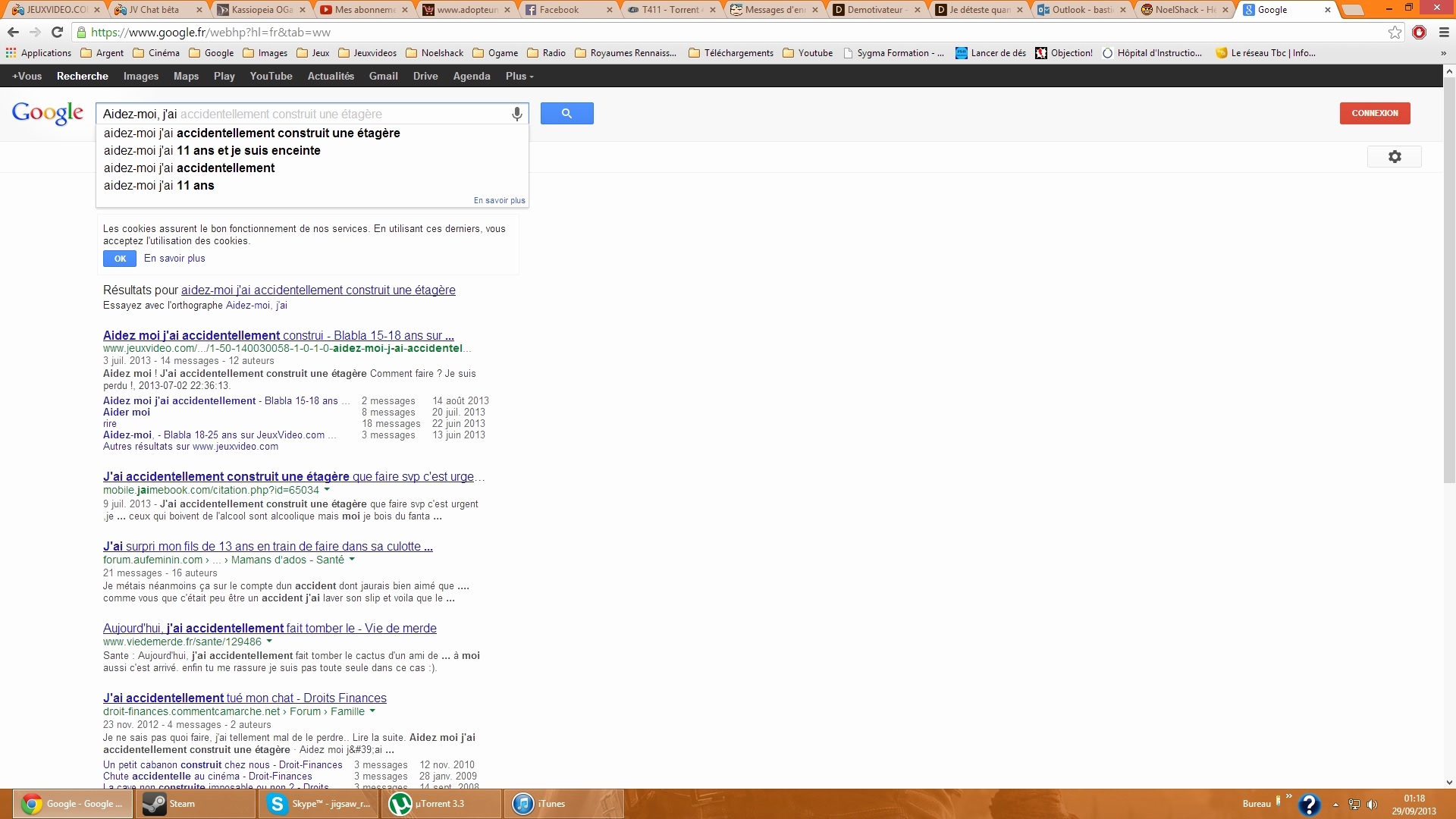Image resolution: width=1456 pixels, height=819 pixels.
Task: Click the red CONNEXION button
Action: 1374,113
